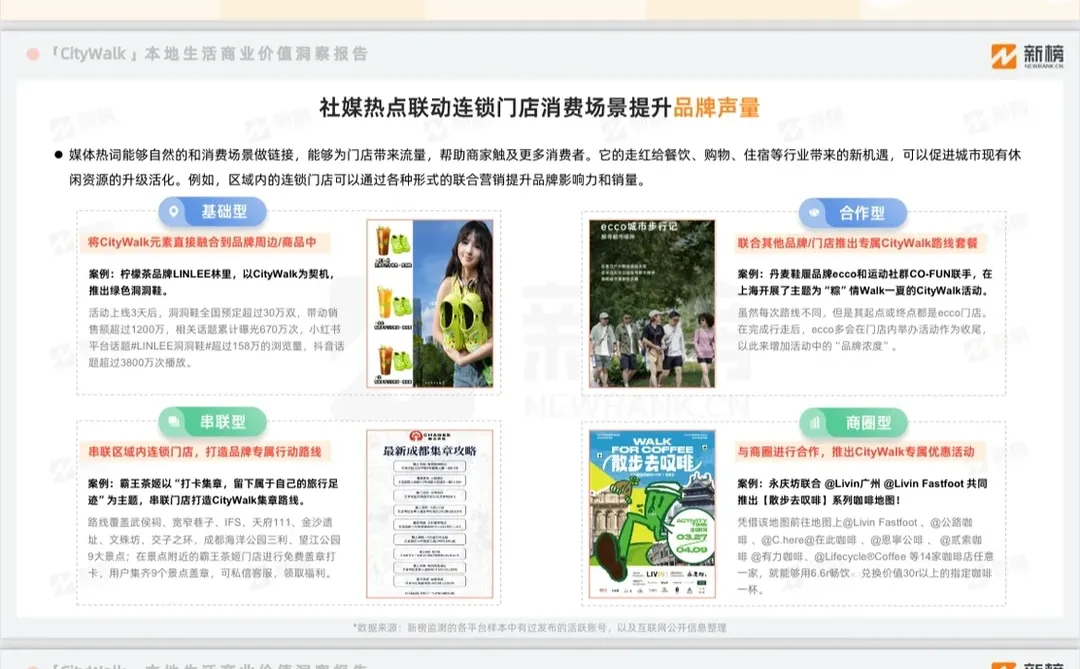The image size is (1080, 669).
Task: Select the 基础型 label badge
Action: click(x=212, y=212)
